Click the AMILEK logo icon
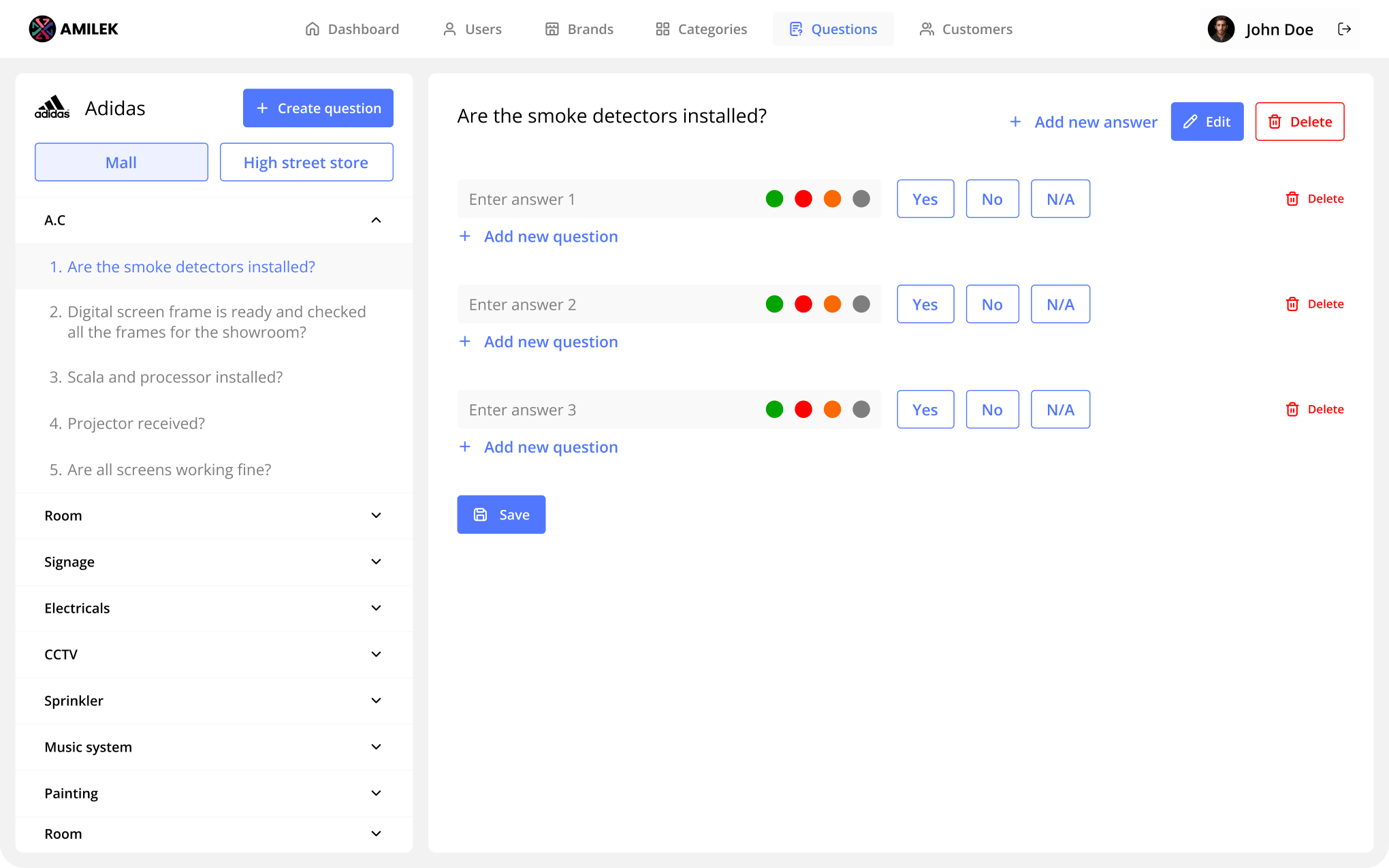Screen dimensions: 1389x868 (42, 29)
